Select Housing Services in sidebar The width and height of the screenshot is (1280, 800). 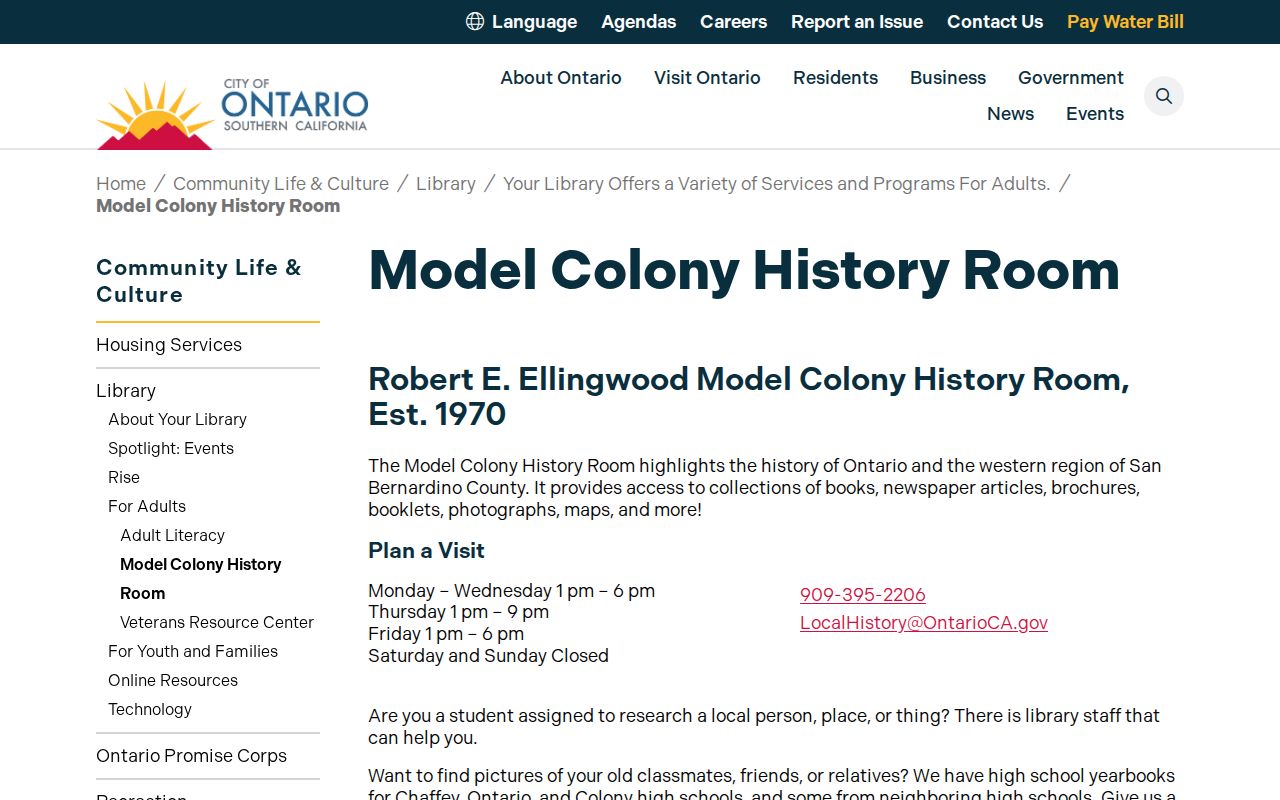(169, 344)
